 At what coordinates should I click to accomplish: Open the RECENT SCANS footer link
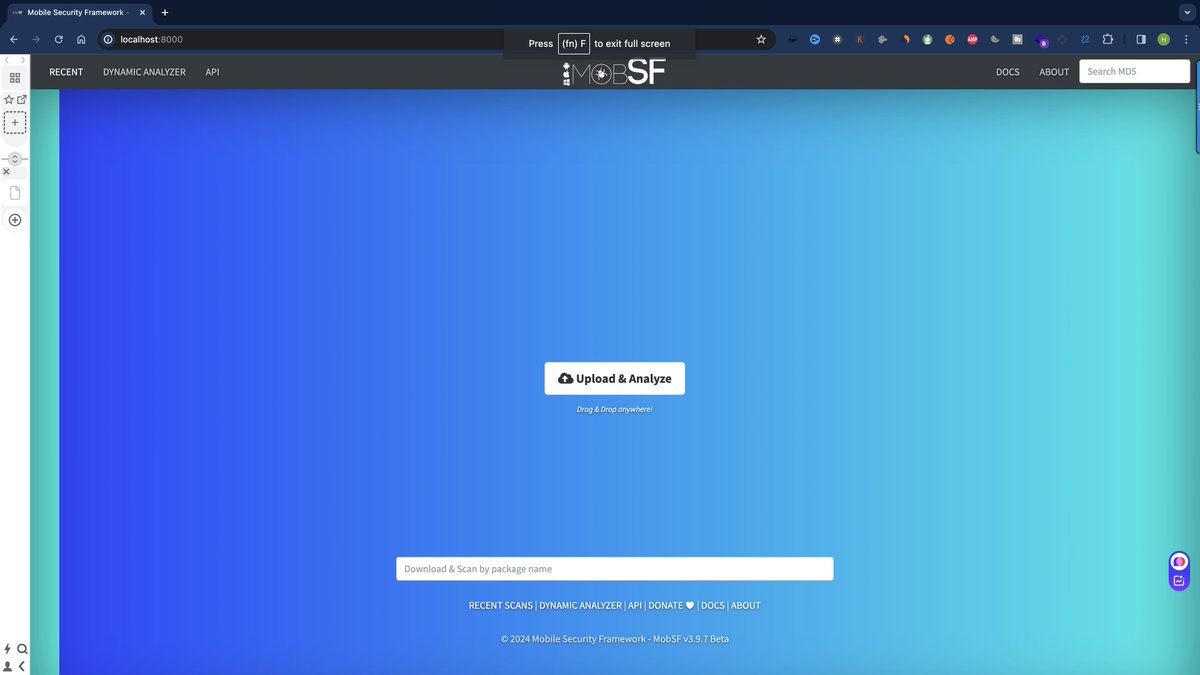tap(500, 605)
